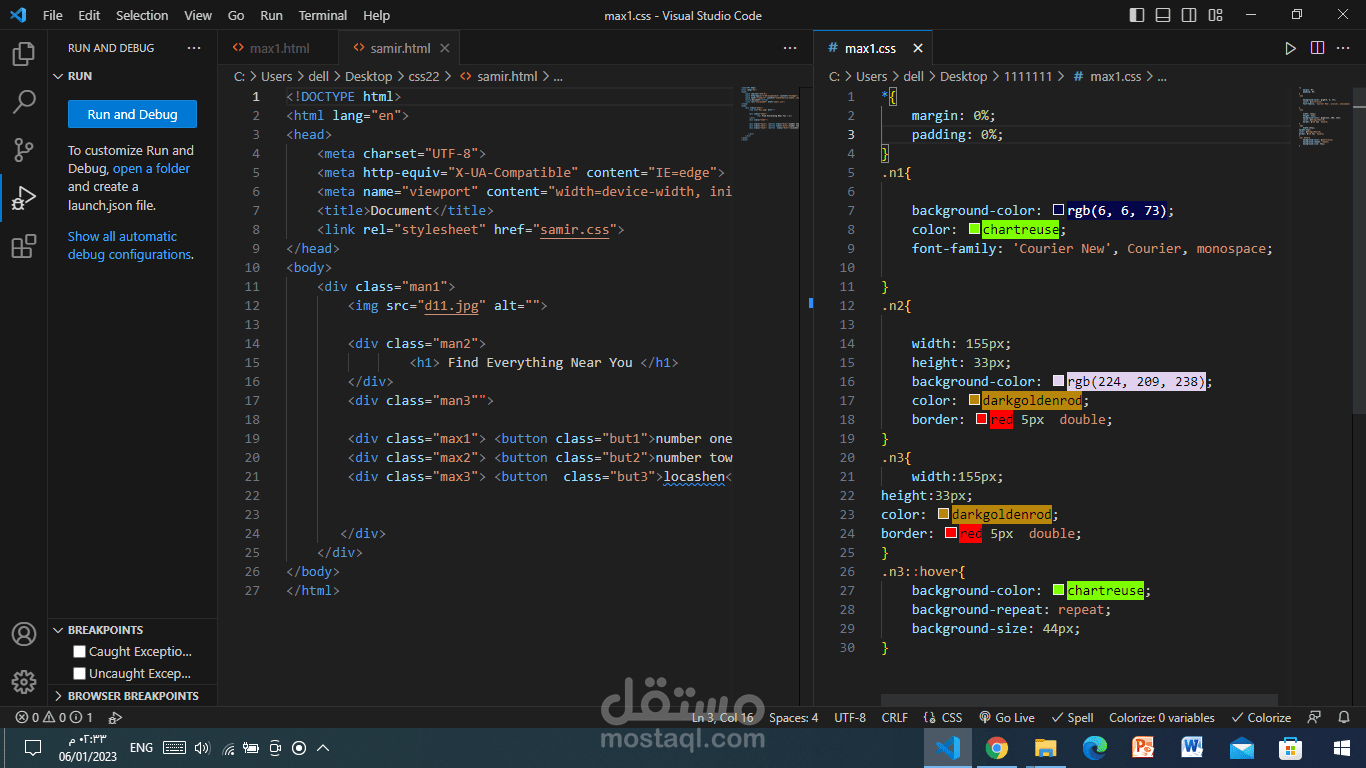1366x768 pixels.
Task: Click the Go Live status bar item
Action: [x=1007, y=717]
